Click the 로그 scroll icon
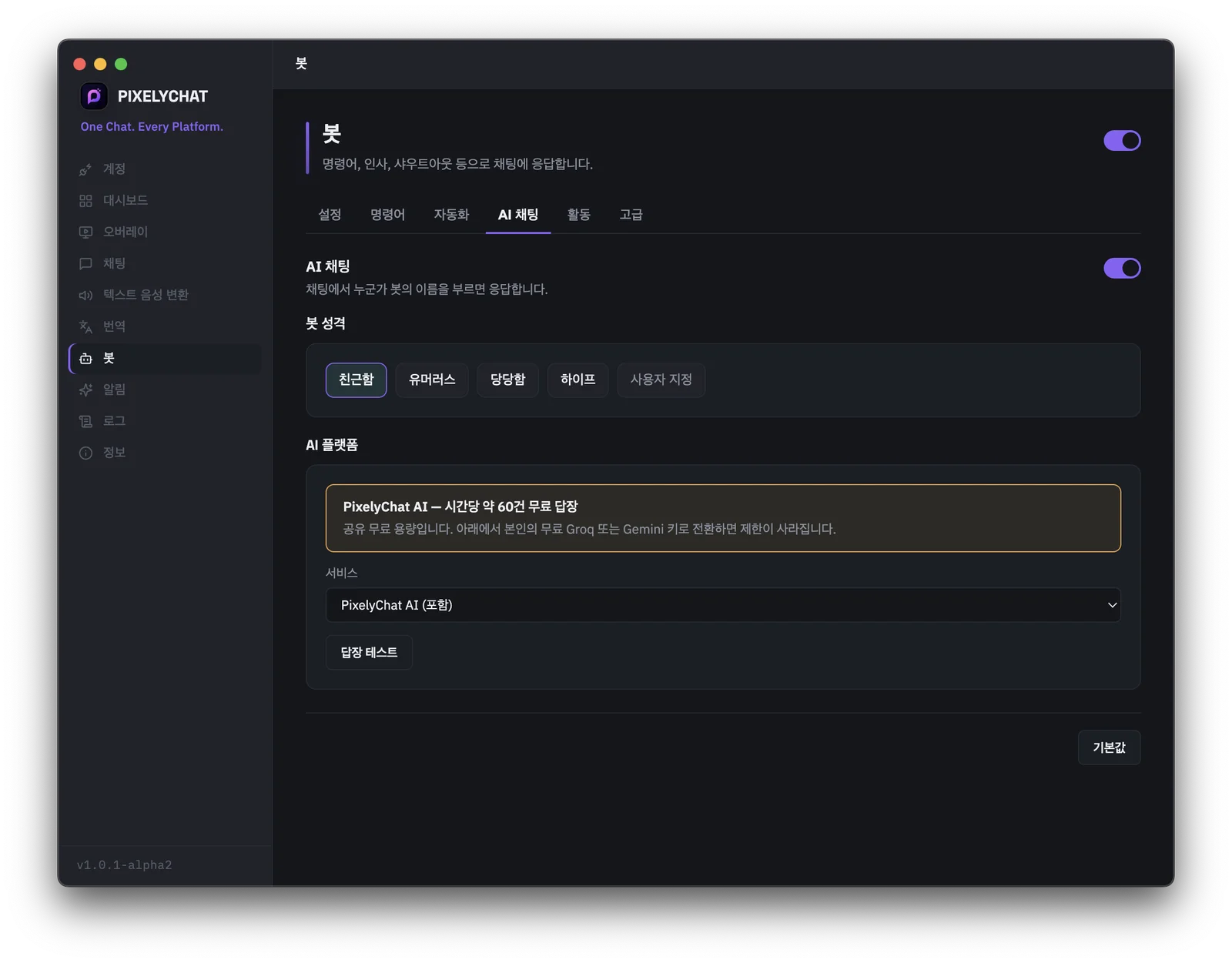This screenshot has height=963, width=1232. tap(85, 422)
